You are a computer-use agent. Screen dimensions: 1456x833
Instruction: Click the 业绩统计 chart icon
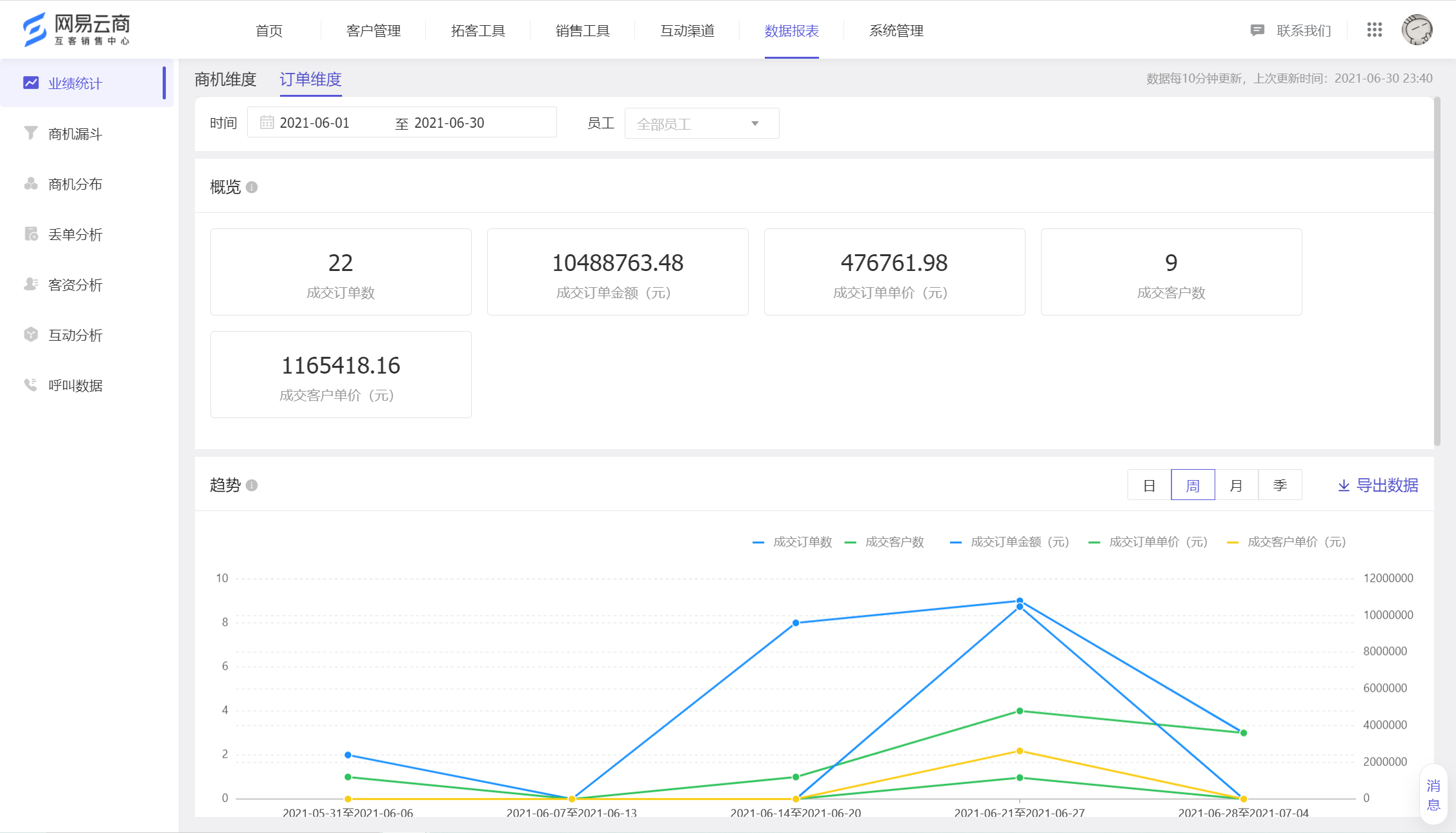point(31,83)
